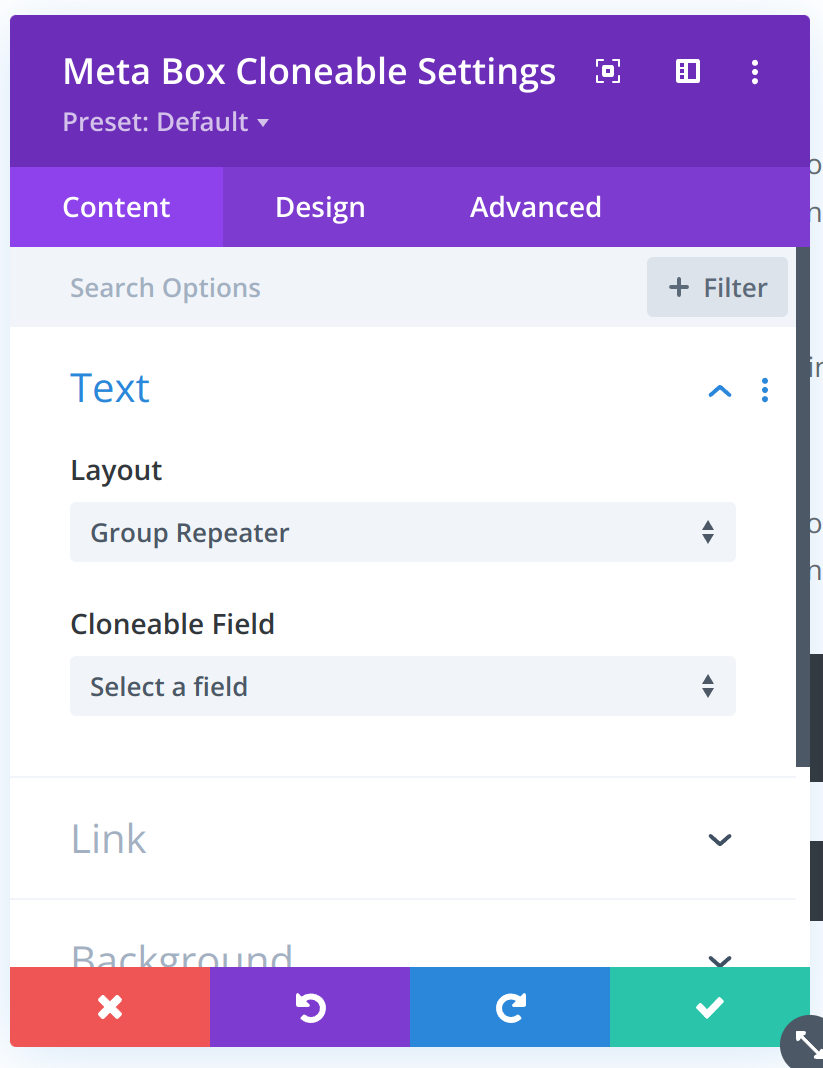Open the Layout dropdown showing Group Repeater

pos(403,532)
